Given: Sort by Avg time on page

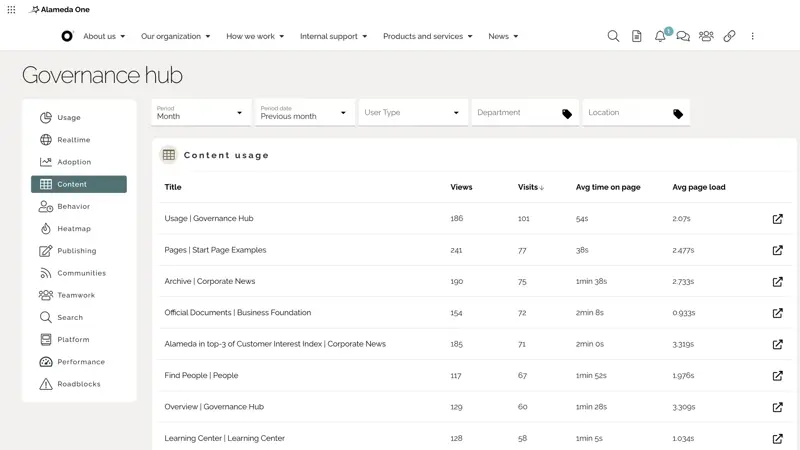Looking at the screenshot, I should coord(608,187).
